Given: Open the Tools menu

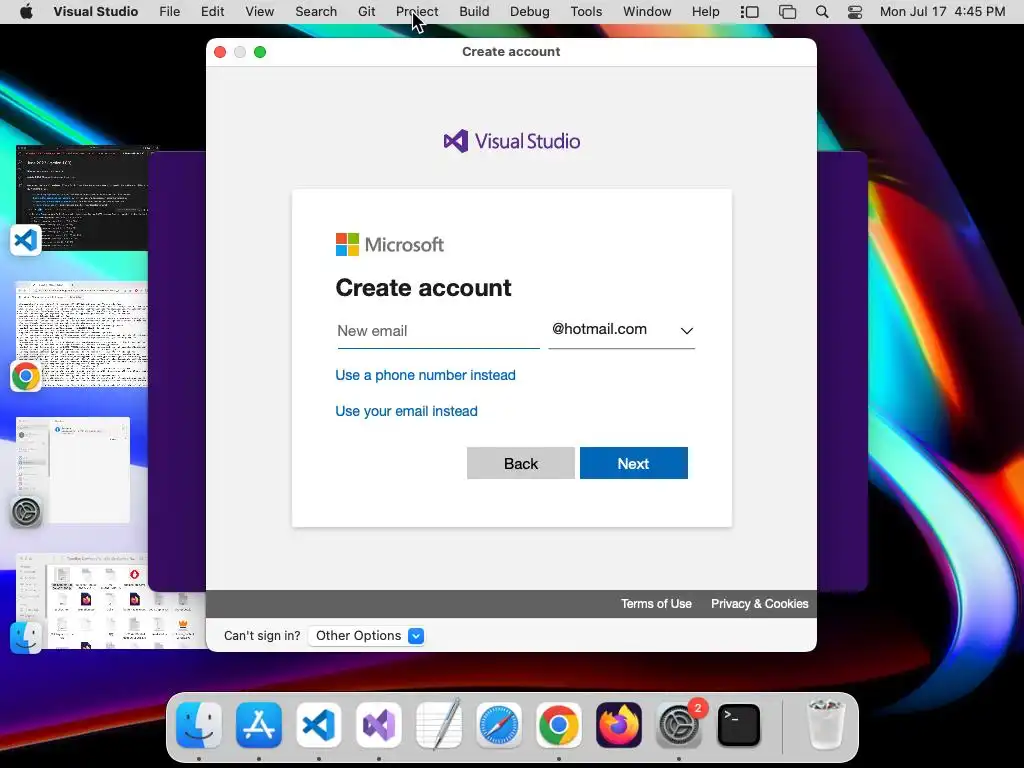Looking at the screenshot, I should coord(586,12).
